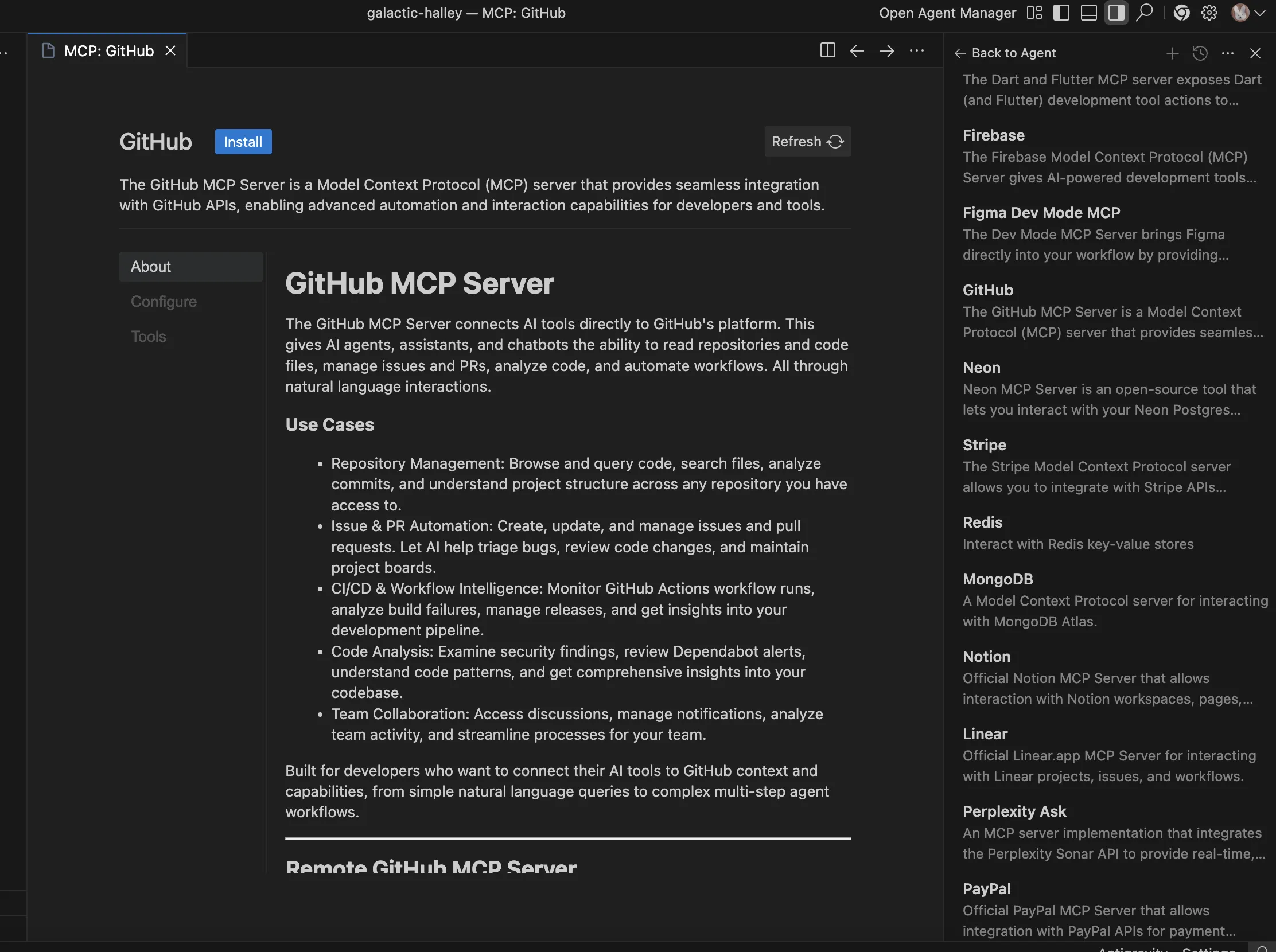
Task: Navigate back using the editor back arrow
Action: point(857,50)
